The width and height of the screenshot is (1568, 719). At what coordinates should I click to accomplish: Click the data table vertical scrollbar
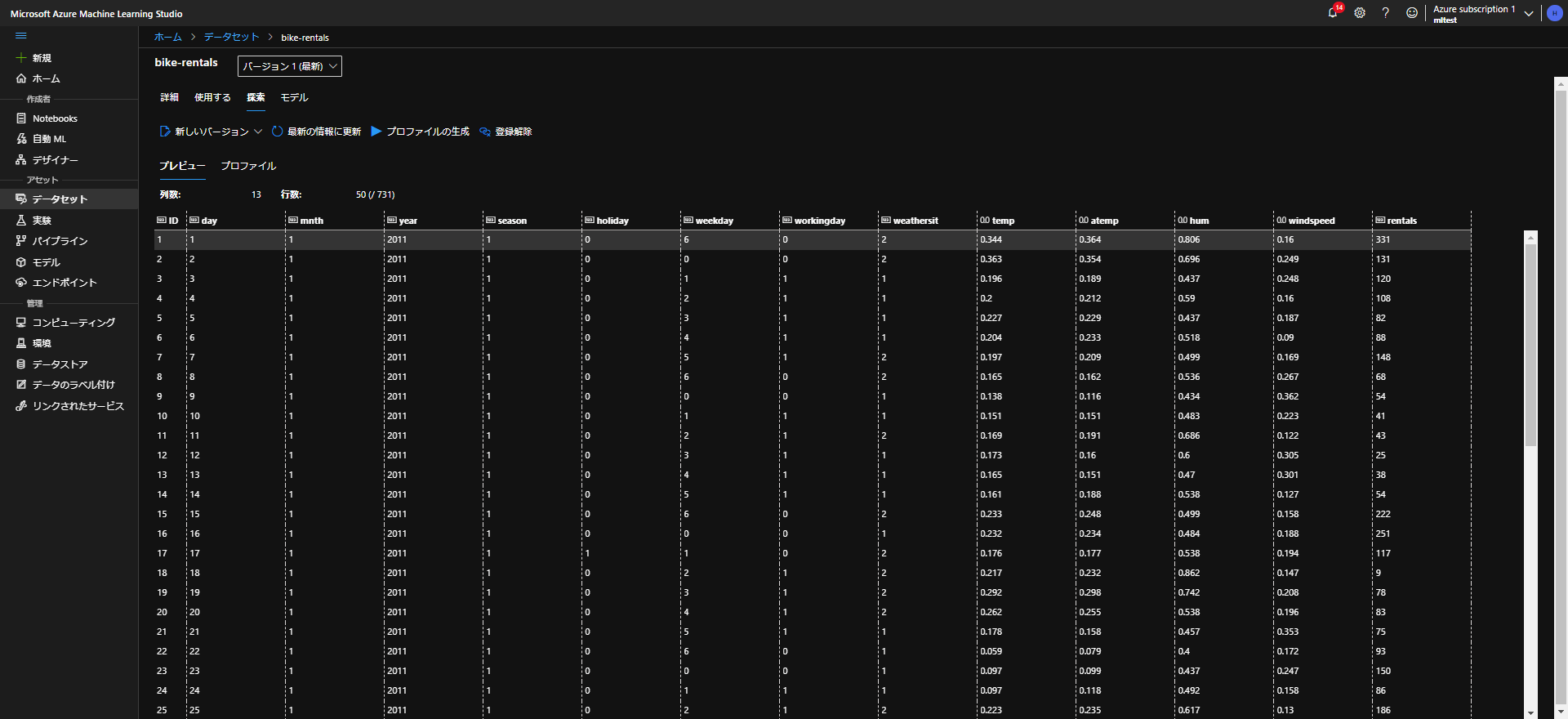coord(1531,343)
